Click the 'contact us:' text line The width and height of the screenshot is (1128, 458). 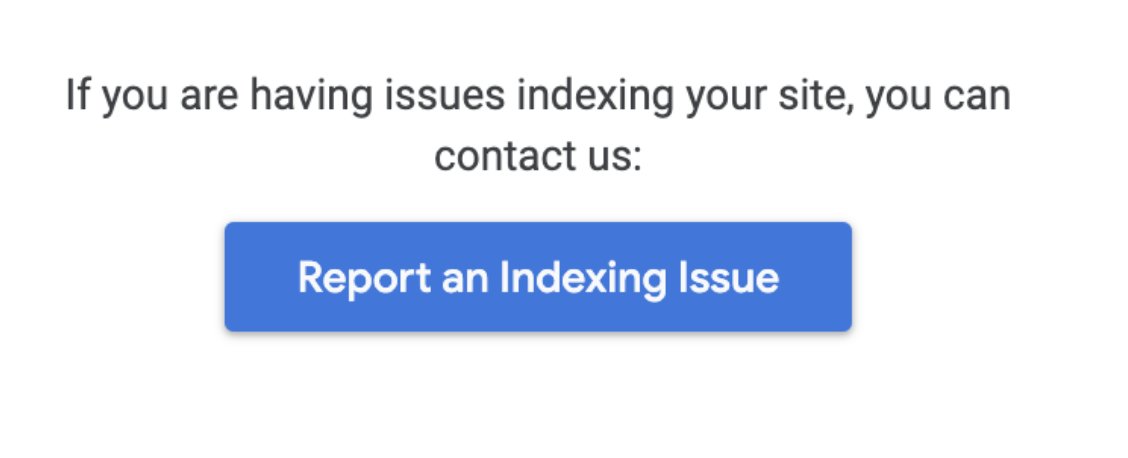pos(537,157)
